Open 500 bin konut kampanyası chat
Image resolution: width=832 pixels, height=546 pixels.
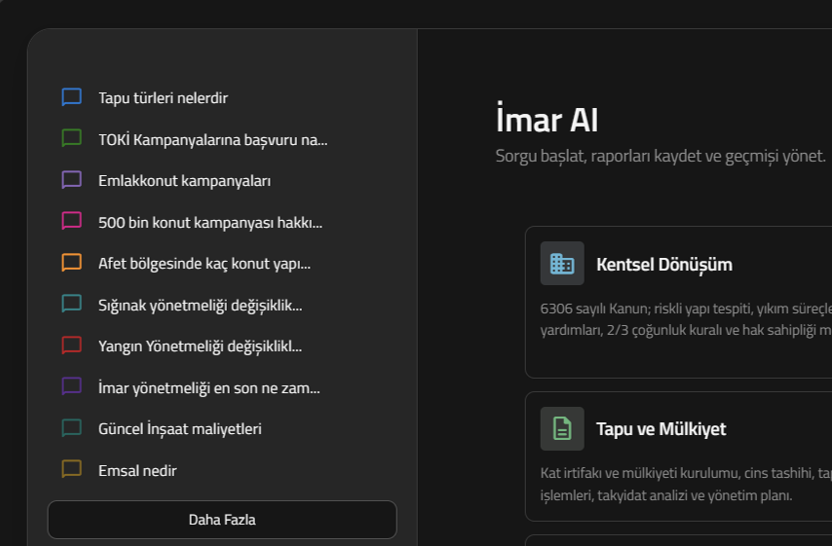click(x=210, y=222)
